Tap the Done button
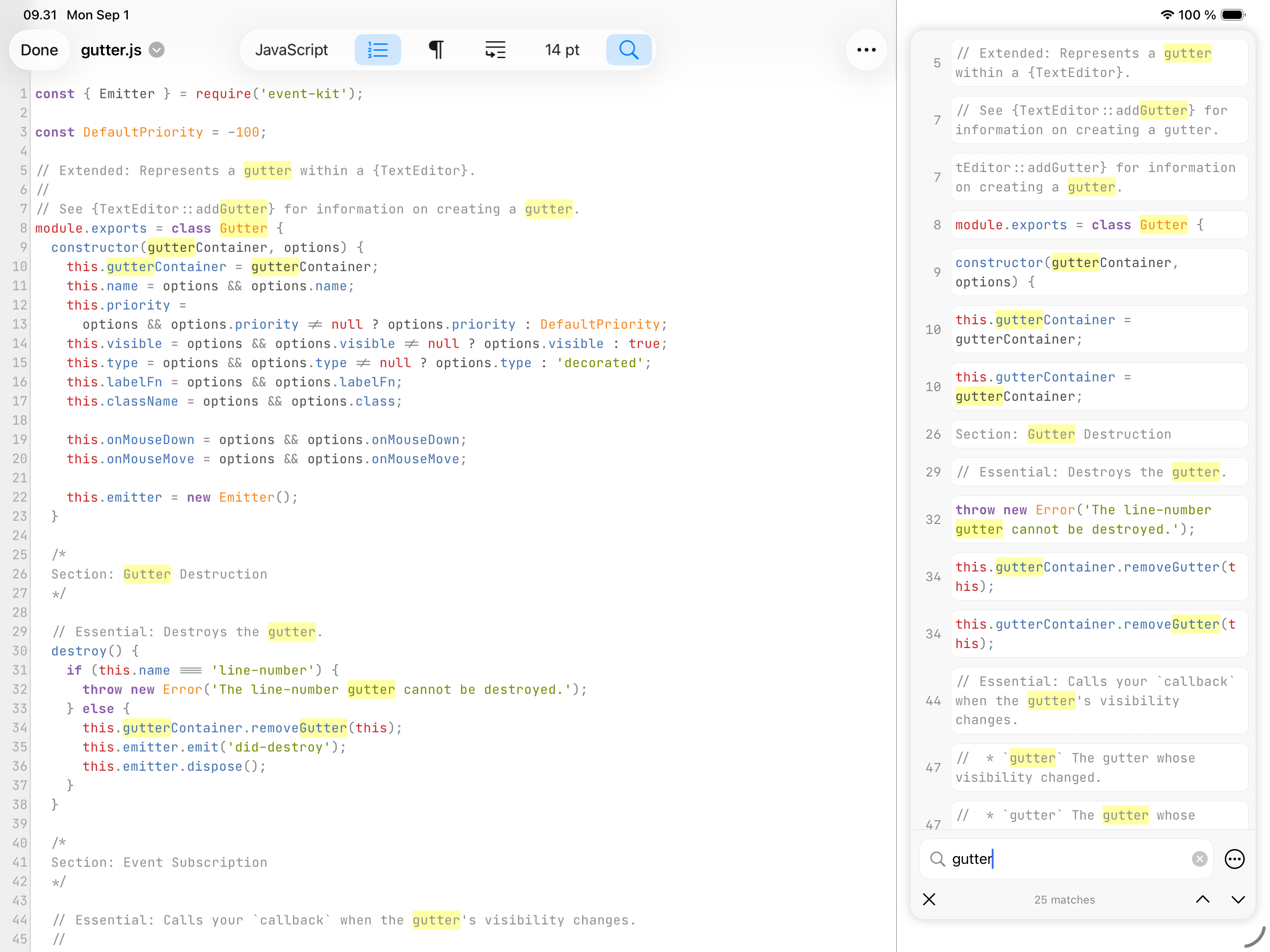The width and height of the screenshot is (1270, 952). [x=39, y=50]
